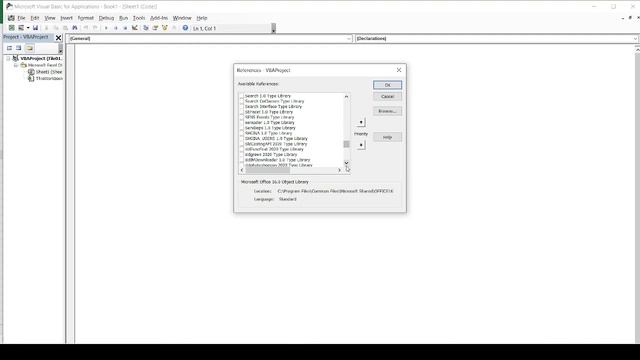Open the Edit menu

coord(35,18)
